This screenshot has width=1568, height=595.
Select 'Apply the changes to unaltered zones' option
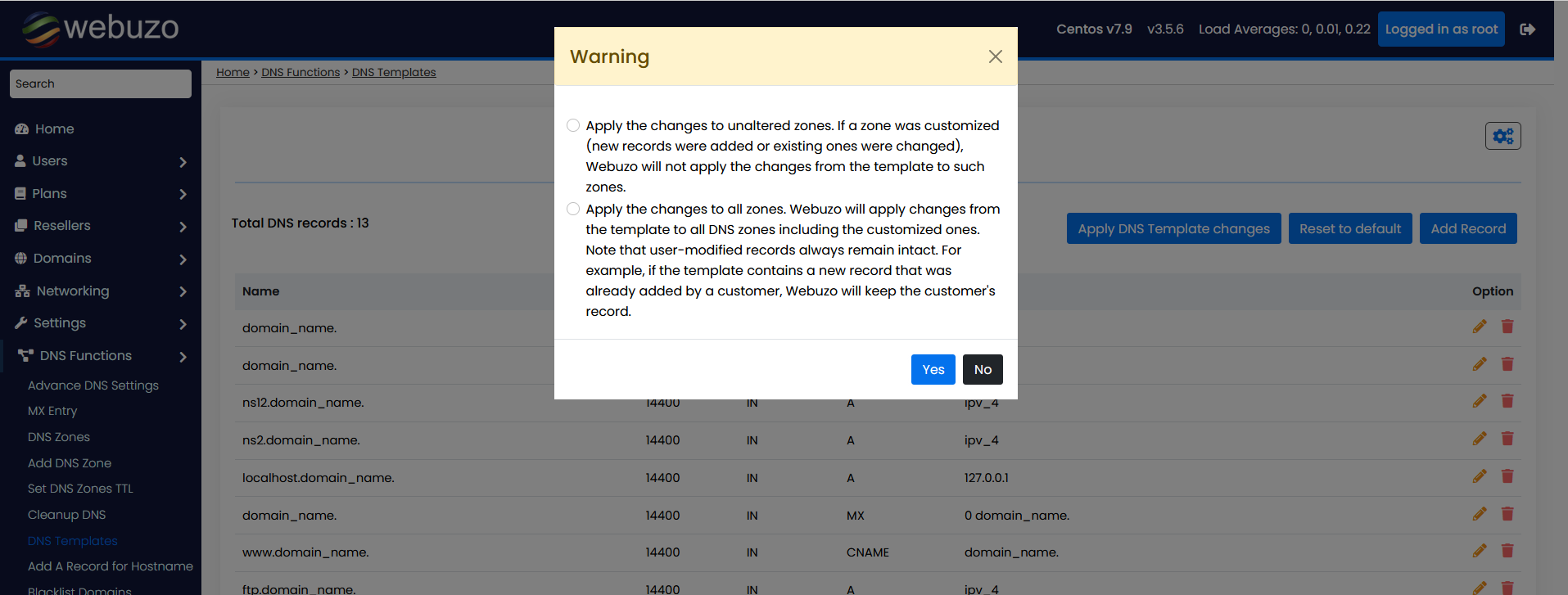click(x=573, y=125)
